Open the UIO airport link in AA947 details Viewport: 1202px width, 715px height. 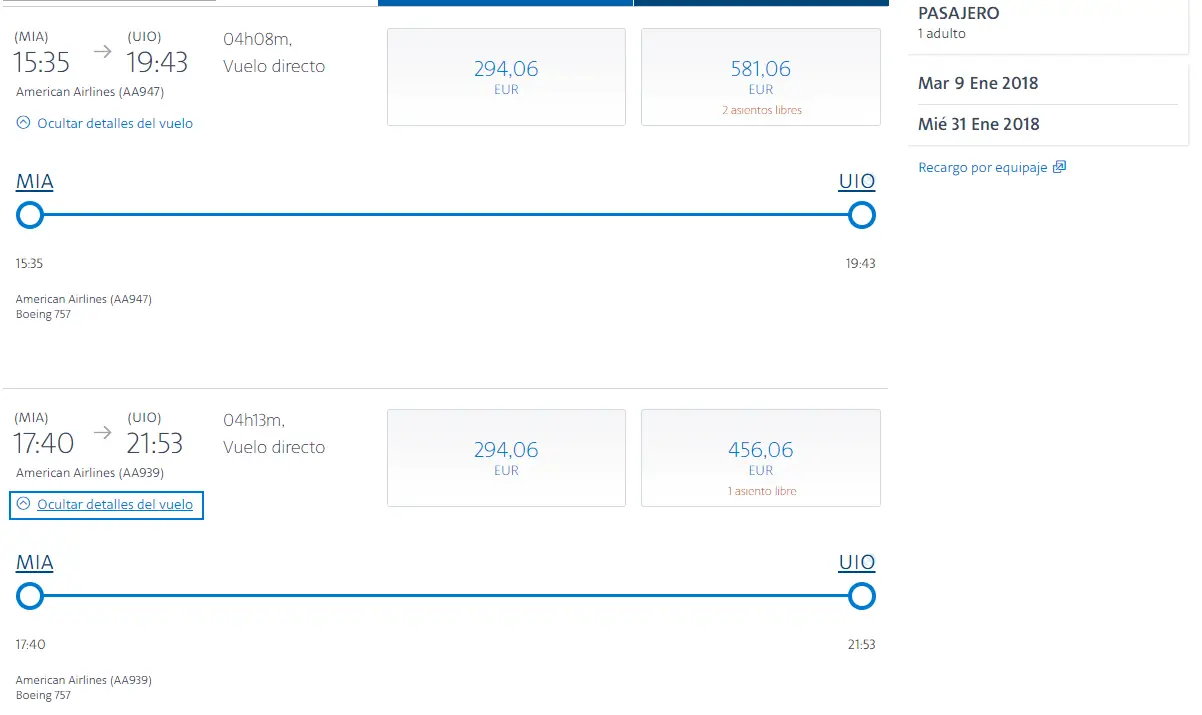click(x=857, y=182)
